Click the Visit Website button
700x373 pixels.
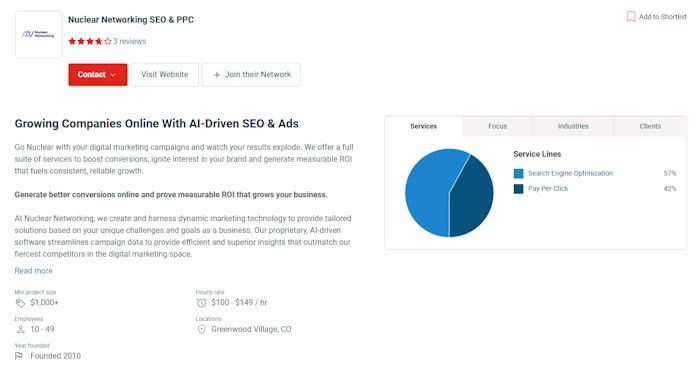165,75
